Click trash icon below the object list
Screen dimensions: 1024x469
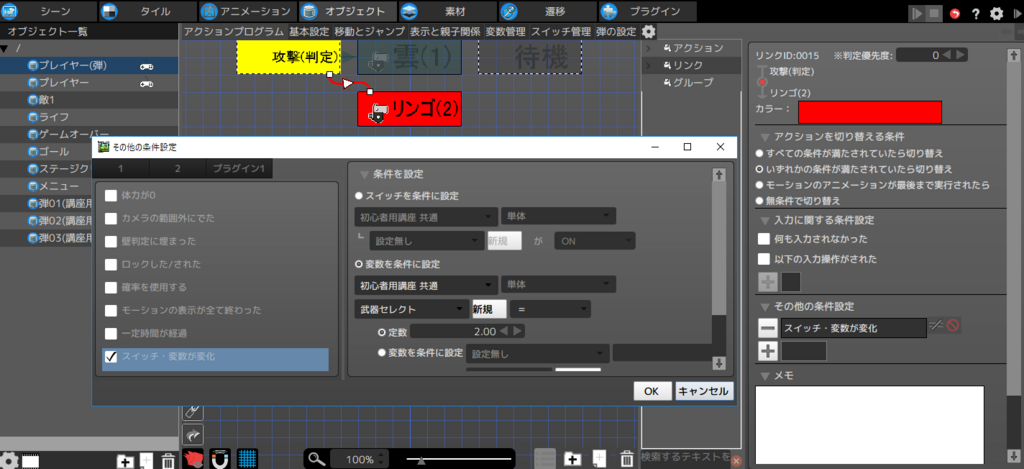pyautogui.click(x=168, y=461)
